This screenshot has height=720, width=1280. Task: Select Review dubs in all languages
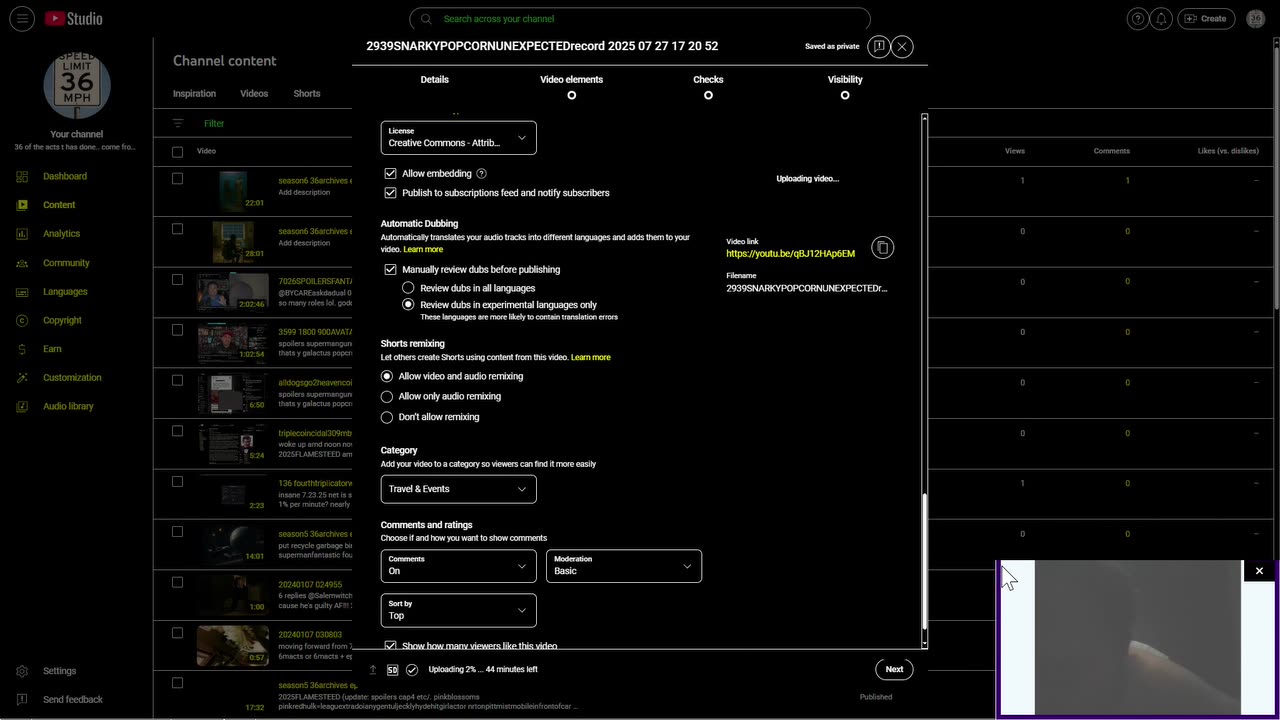click(408, 288)
